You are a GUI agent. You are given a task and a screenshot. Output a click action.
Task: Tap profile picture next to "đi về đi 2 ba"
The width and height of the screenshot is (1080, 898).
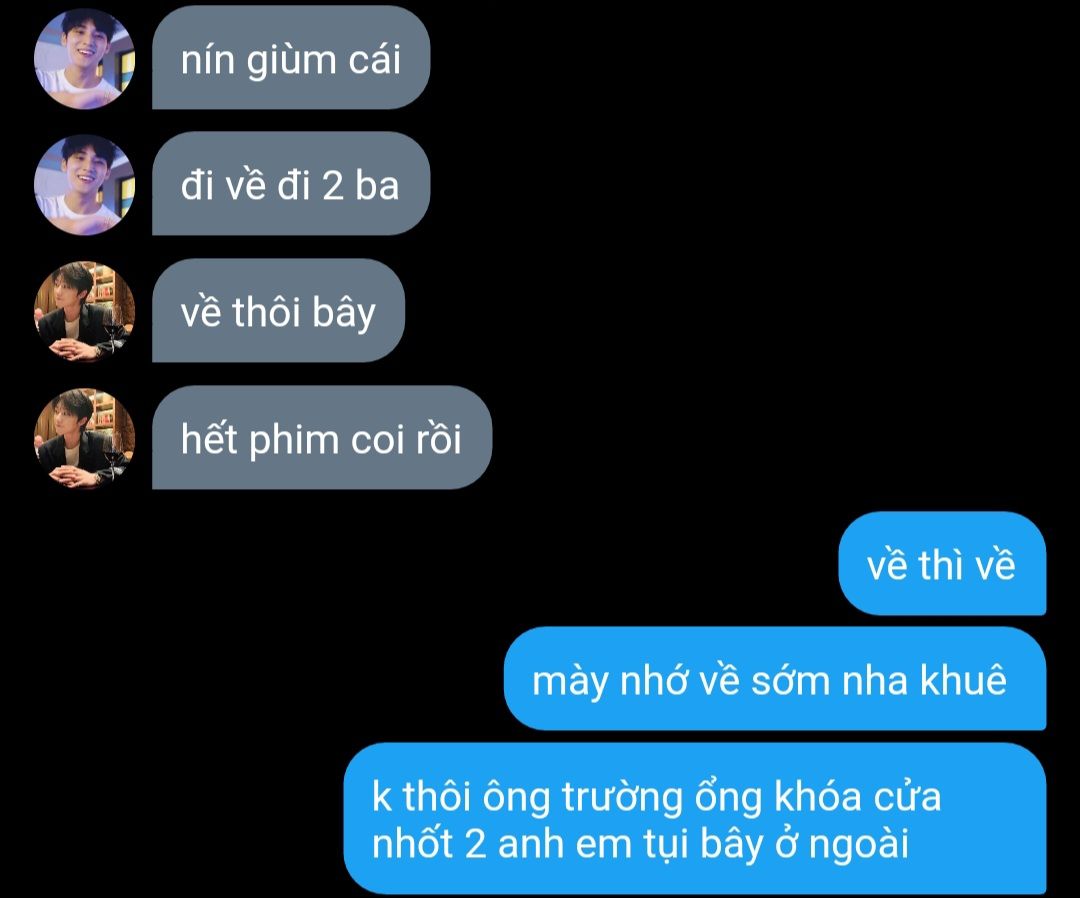click(84, 185)
